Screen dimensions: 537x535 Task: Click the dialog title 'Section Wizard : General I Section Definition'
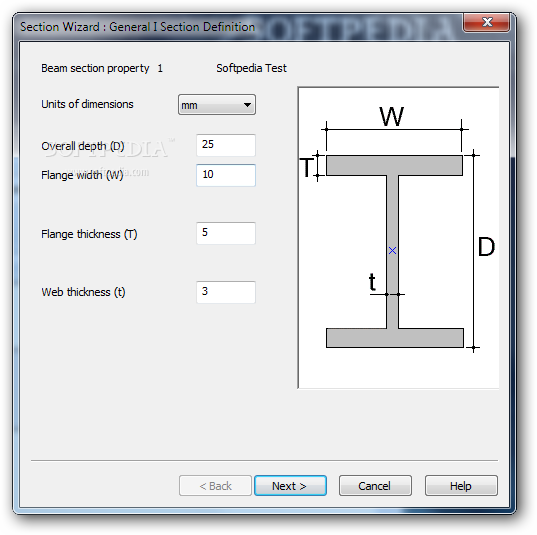tap(137, 27)
